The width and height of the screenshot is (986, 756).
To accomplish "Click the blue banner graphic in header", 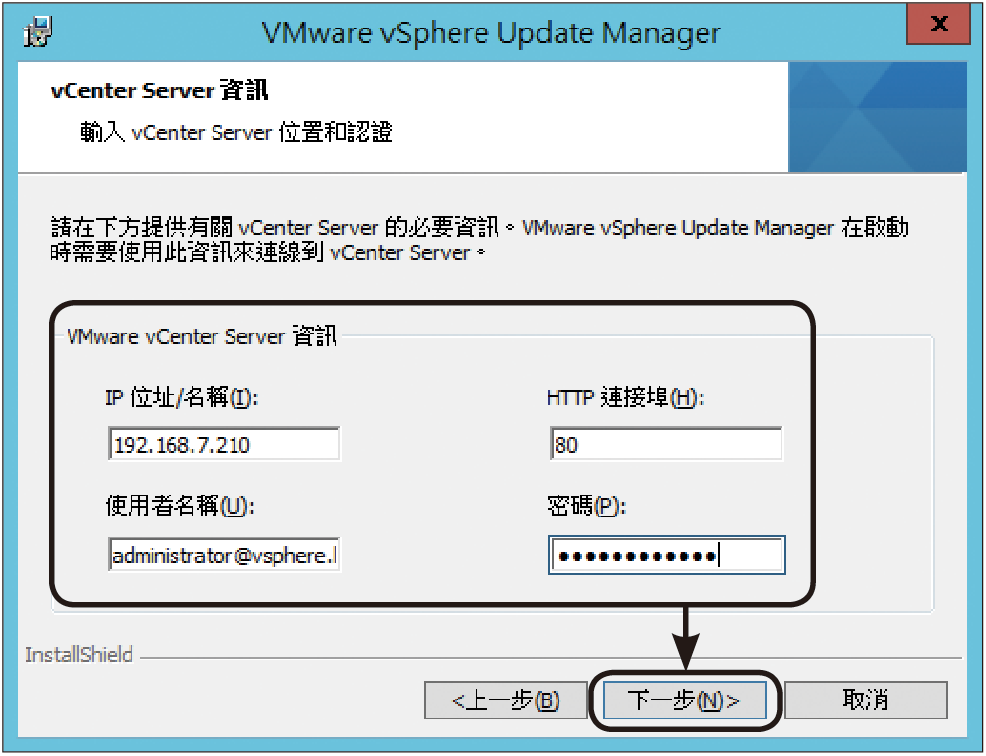I will (877, 116).
